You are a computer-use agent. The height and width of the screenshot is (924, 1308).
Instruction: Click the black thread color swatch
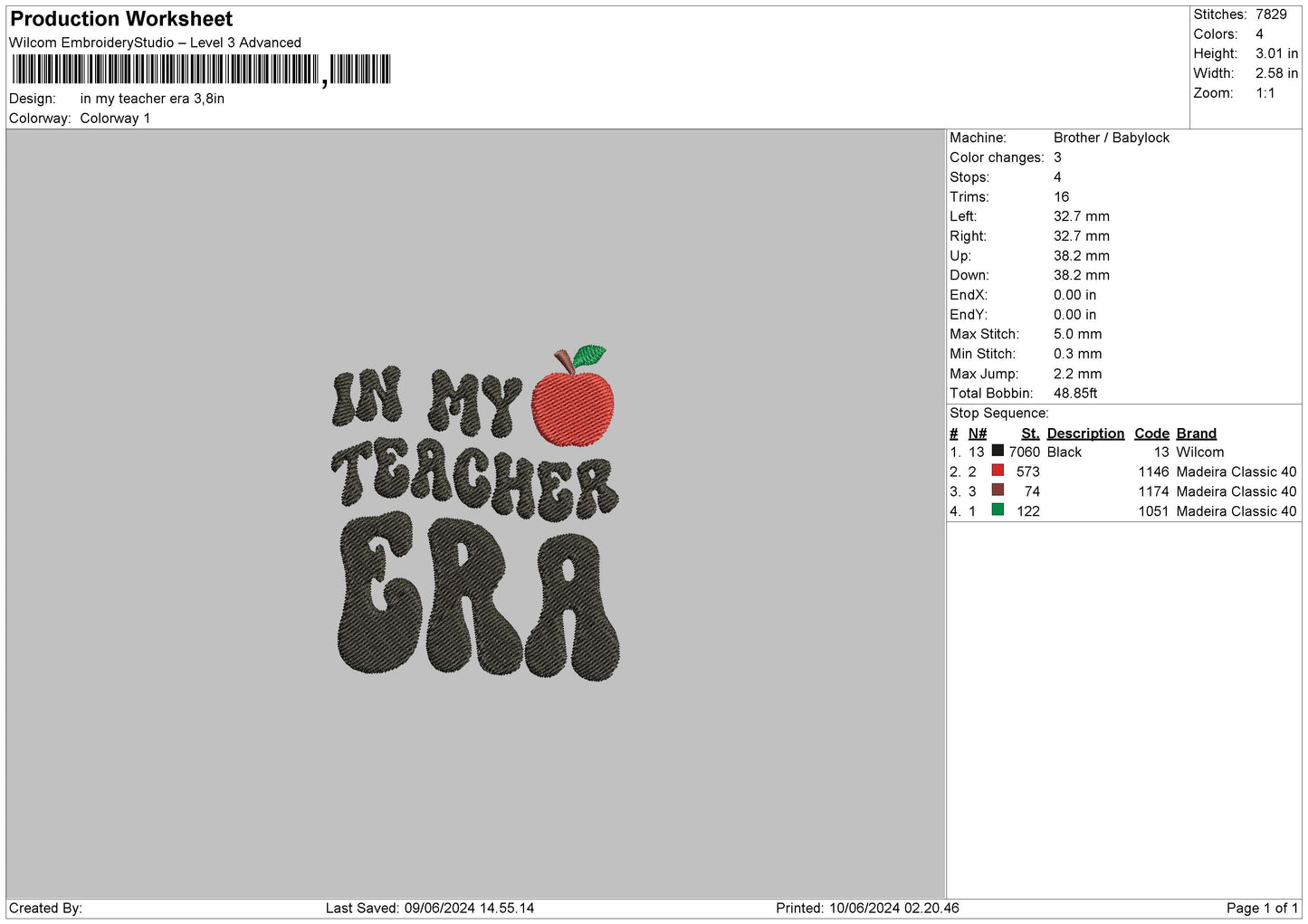tap(998, 451)
